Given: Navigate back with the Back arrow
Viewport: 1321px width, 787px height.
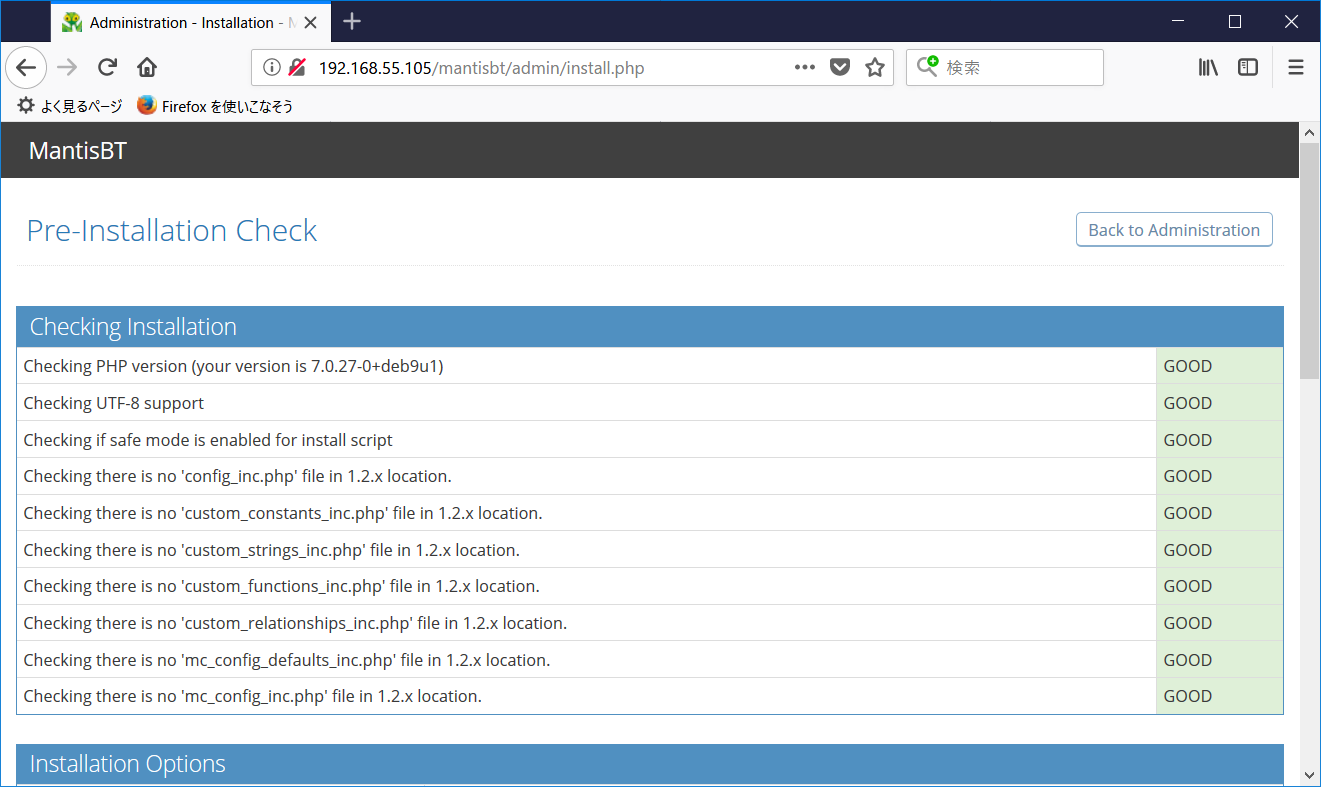Looking at the screenshot, I should [x=26, y=67].
